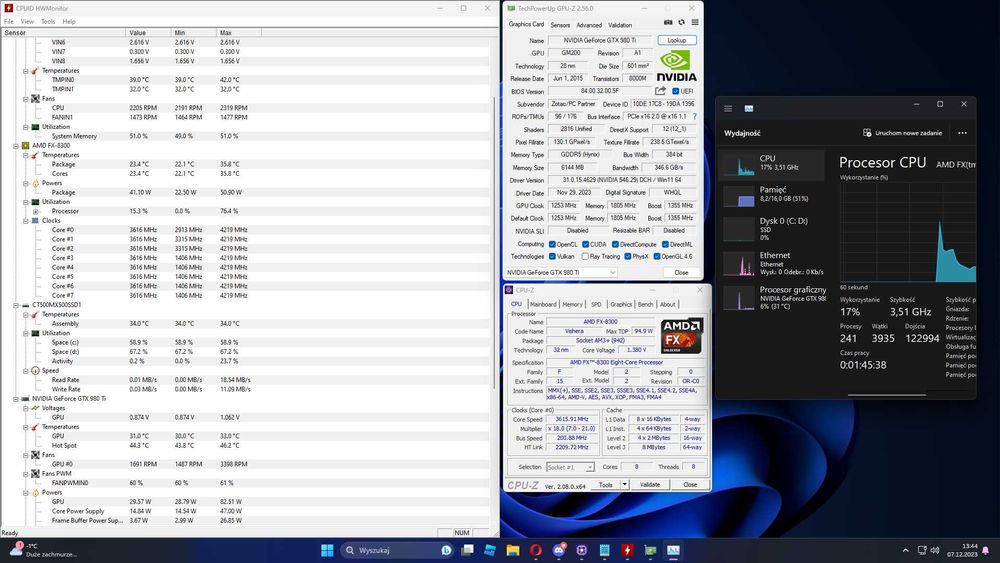Click the GPU-Z refresh icon
This screenshot has width=1000, height=563.
pyautogui.click(x=682, y=24)
